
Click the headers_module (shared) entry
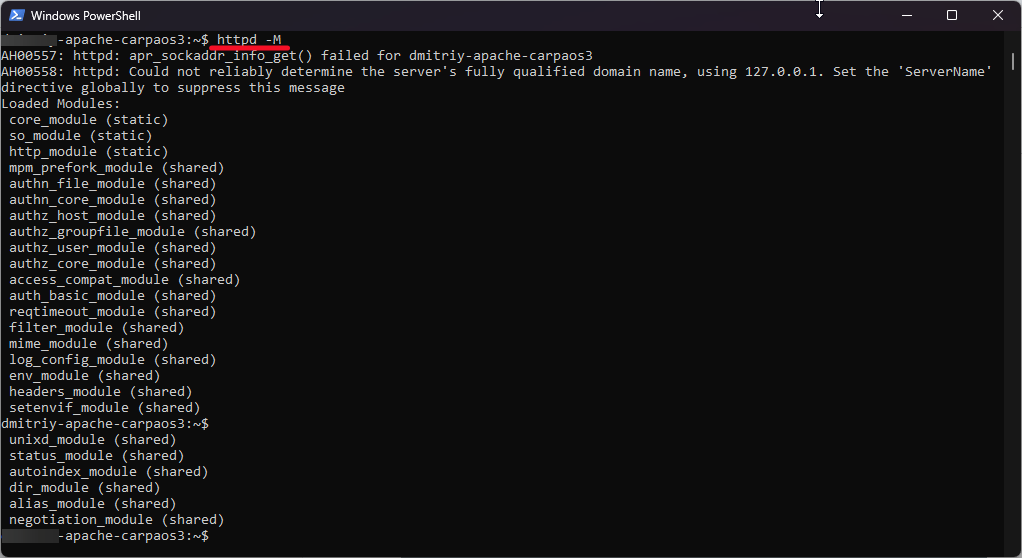100,392
